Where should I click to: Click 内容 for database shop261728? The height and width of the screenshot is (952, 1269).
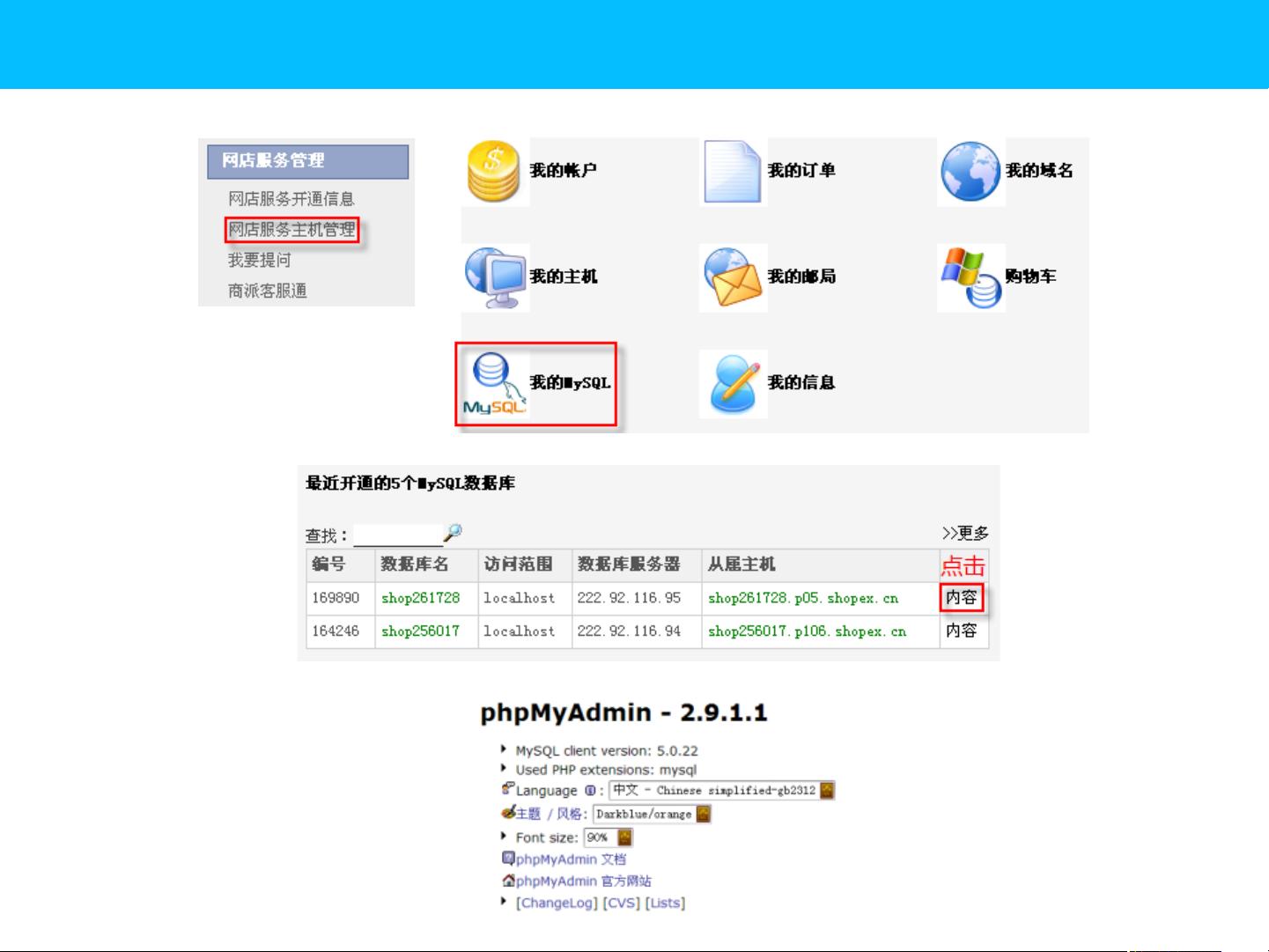(962, 598)
